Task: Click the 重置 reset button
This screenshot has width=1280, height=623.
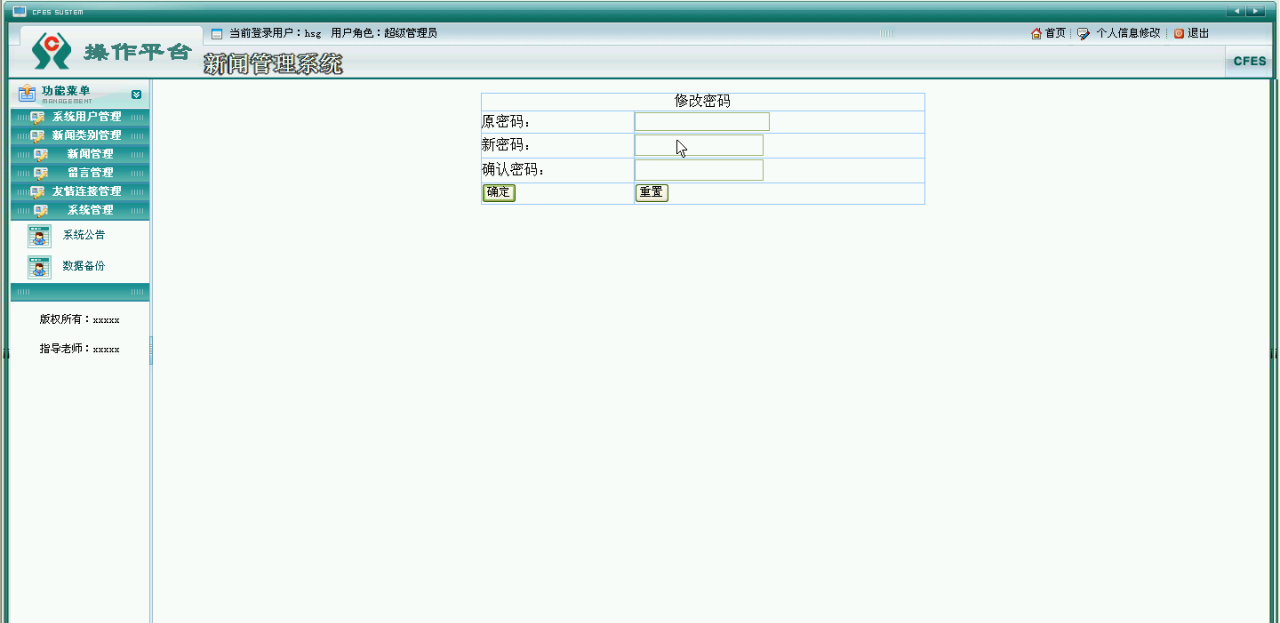Action: tap(651, 192)
